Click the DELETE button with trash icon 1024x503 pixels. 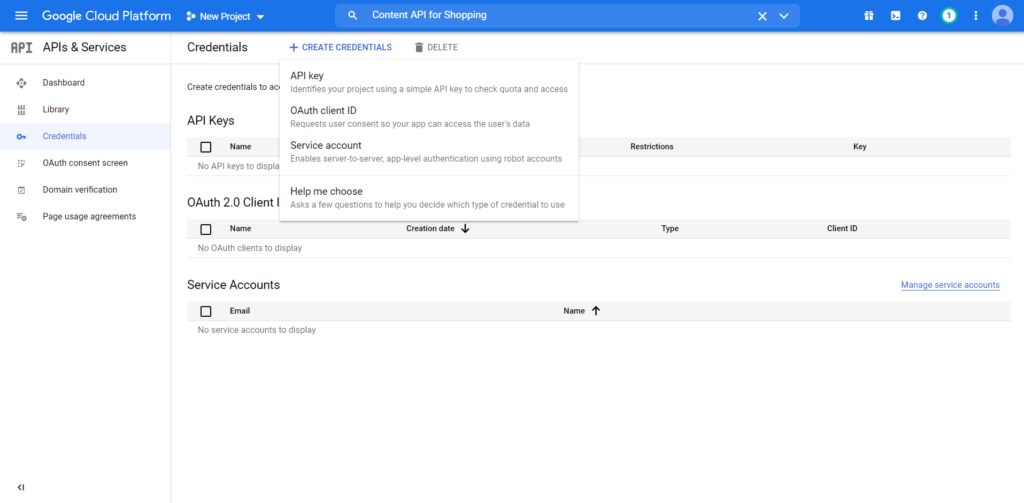pyautogui.click(x=436, y=47)
